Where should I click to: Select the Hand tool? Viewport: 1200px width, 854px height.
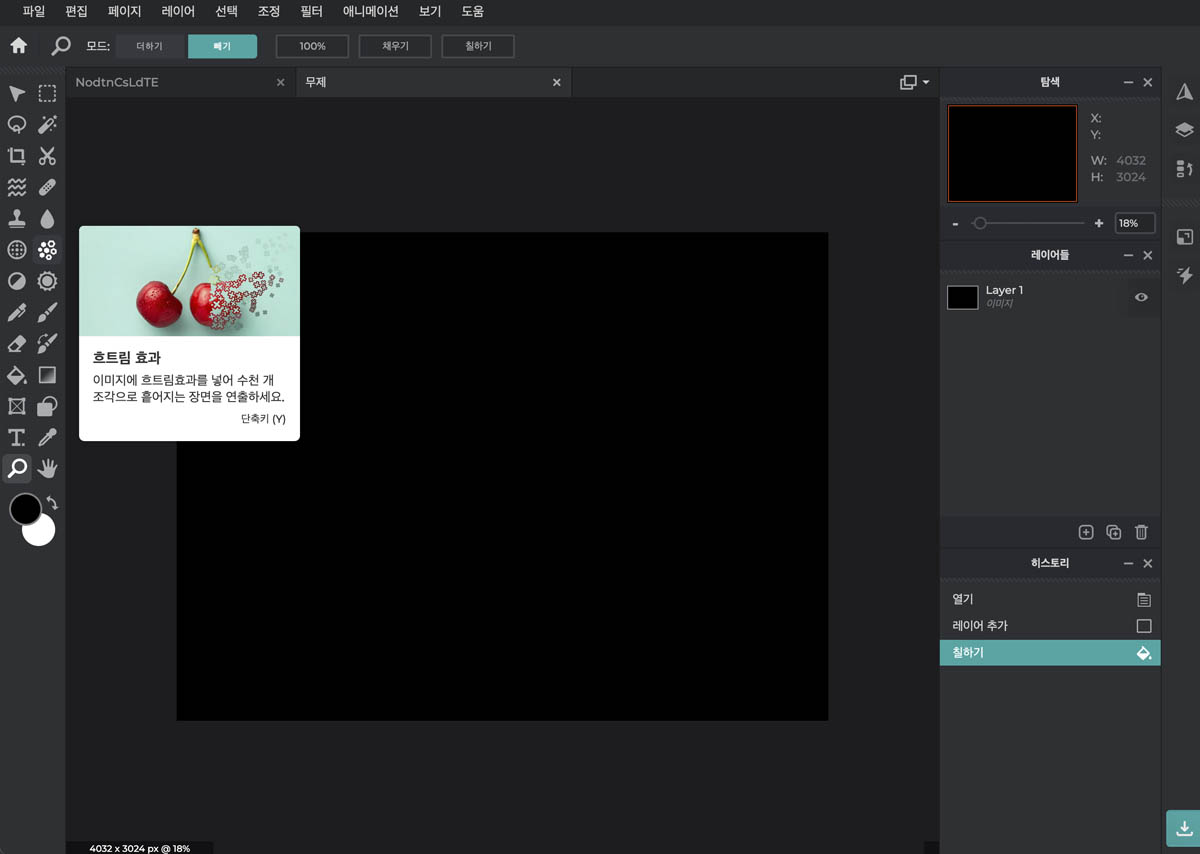46,468
